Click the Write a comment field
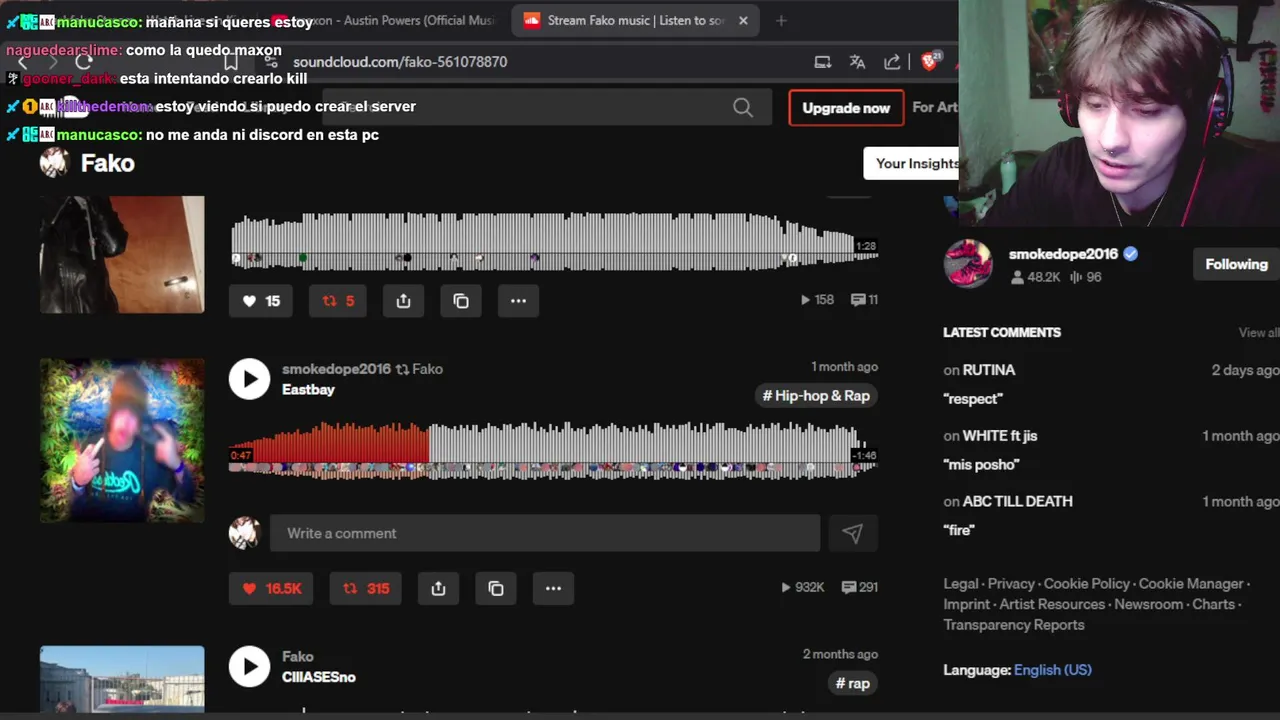1280x720 pixels. 545,533
